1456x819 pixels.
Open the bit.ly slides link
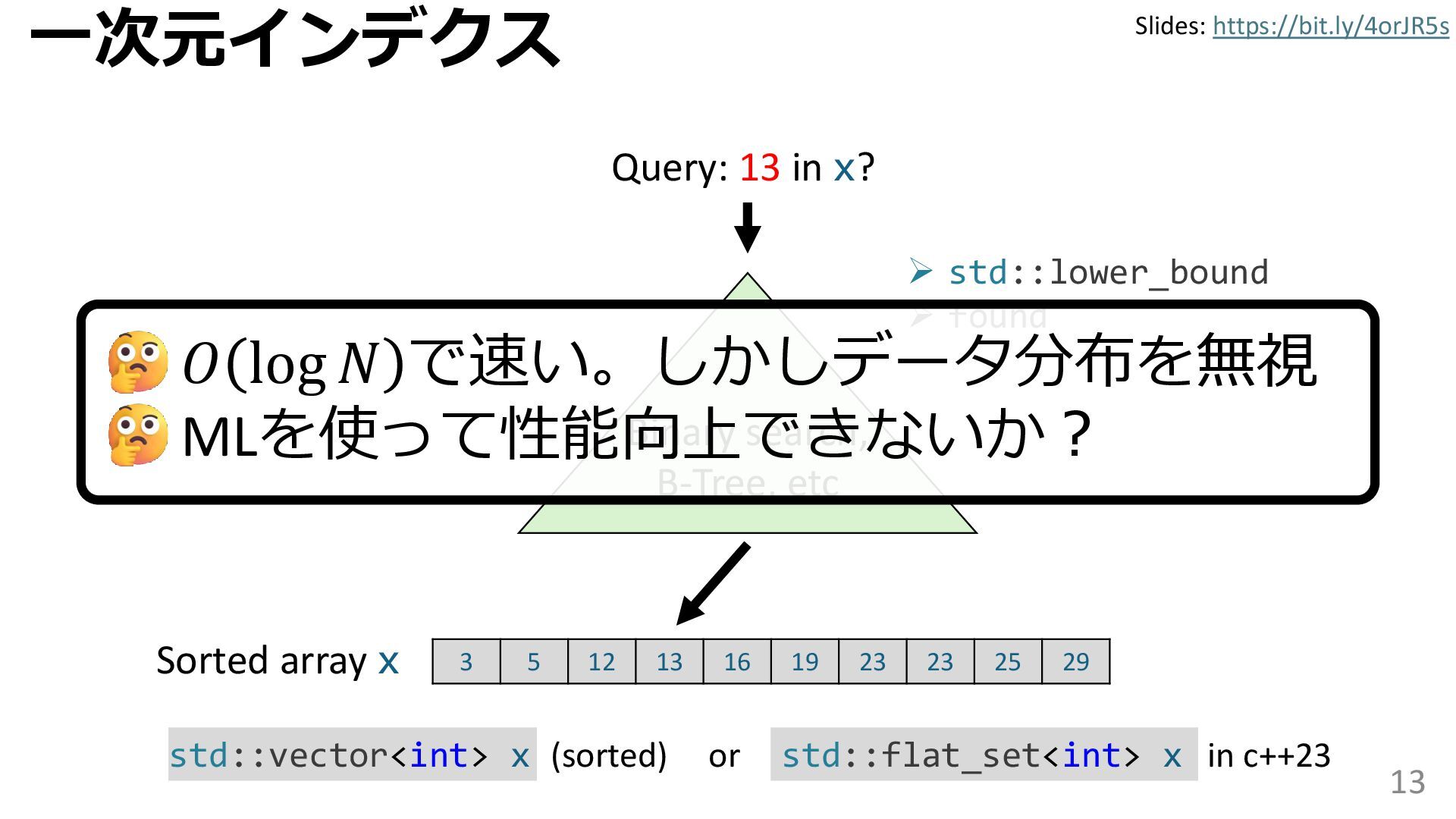(1330, 27)
